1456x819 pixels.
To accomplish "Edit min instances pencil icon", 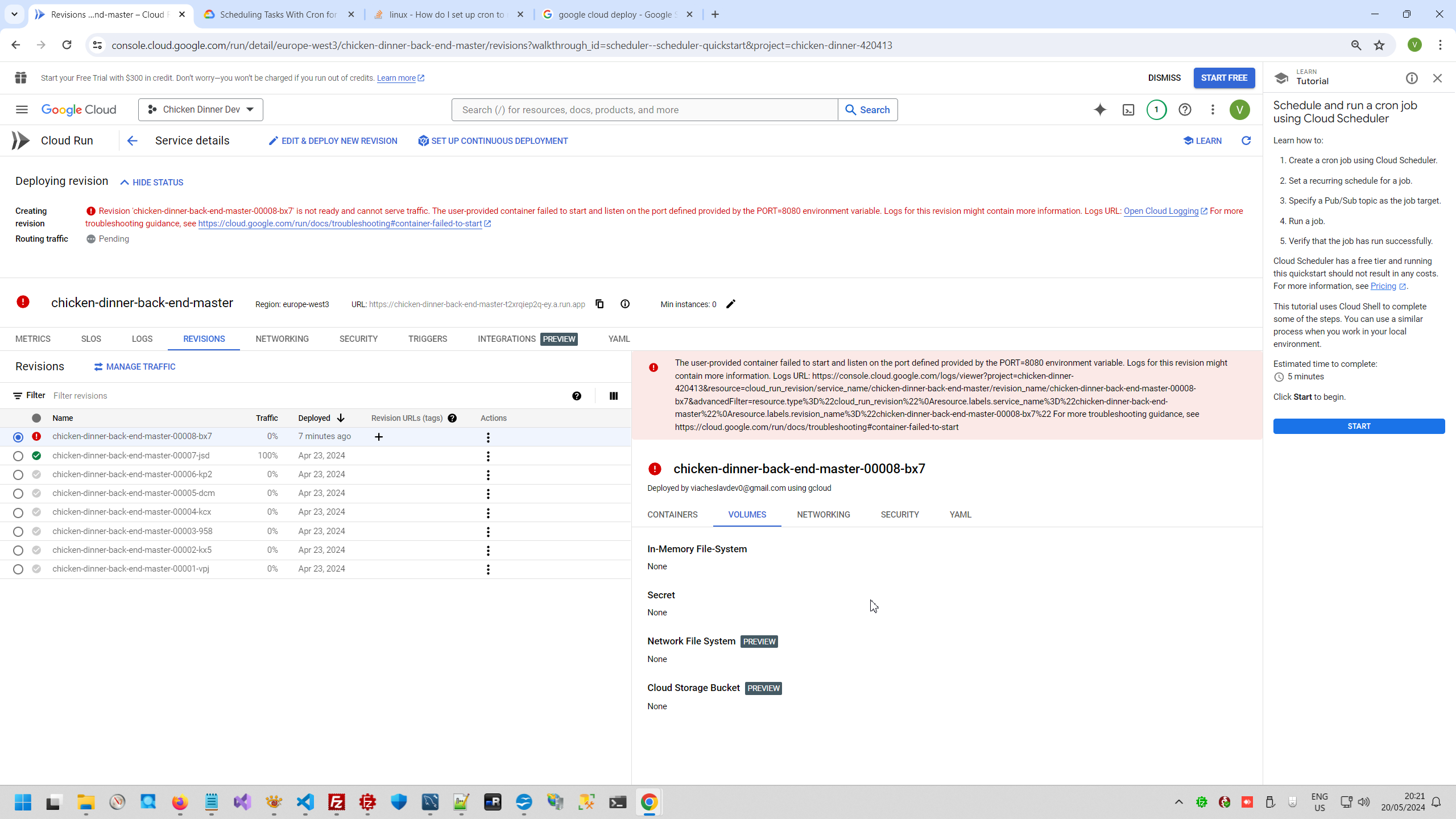I will click(731, 304).
